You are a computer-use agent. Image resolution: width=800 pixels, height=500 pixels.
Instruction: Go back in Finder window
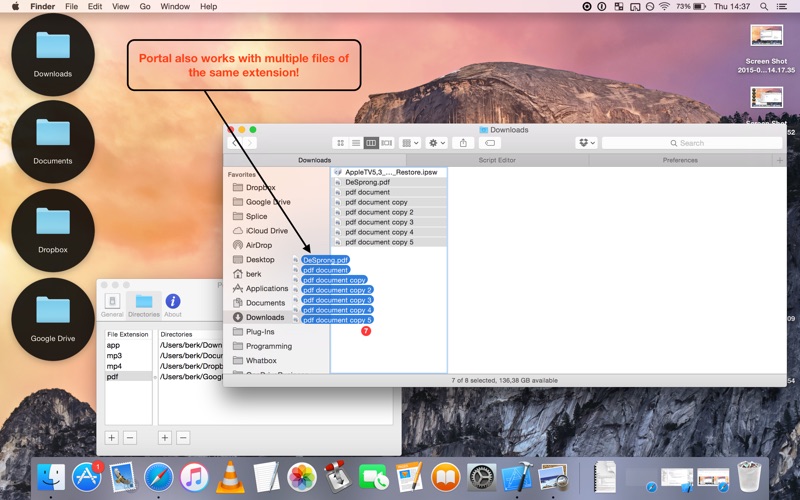tap(235, 143)
